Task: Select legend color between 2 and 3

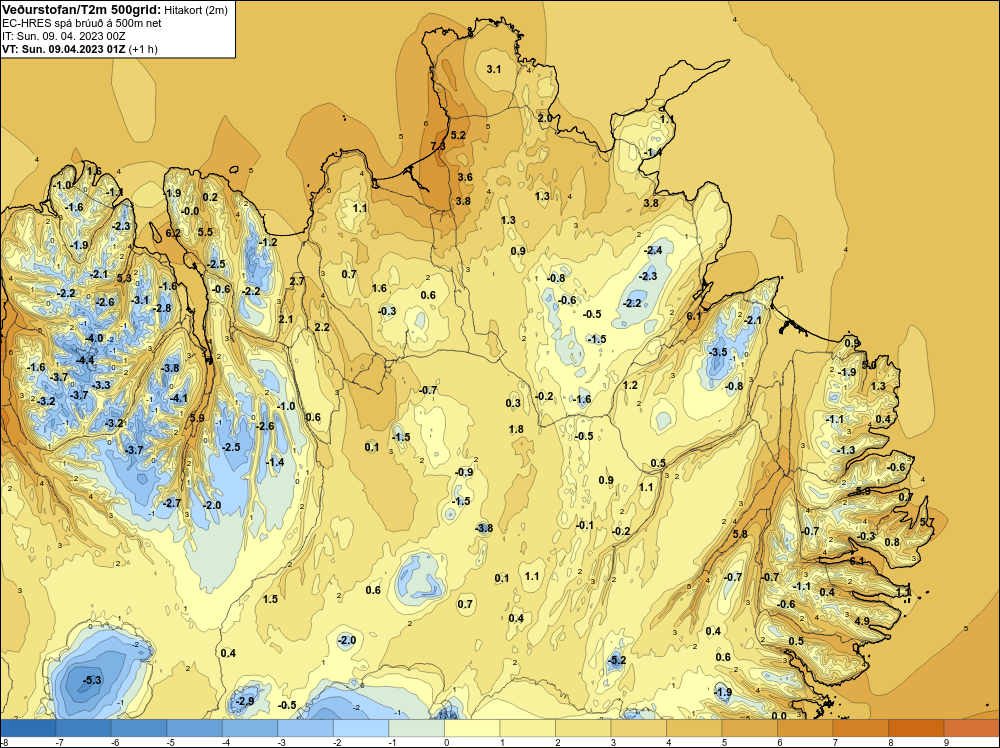Action: (583, 728)
